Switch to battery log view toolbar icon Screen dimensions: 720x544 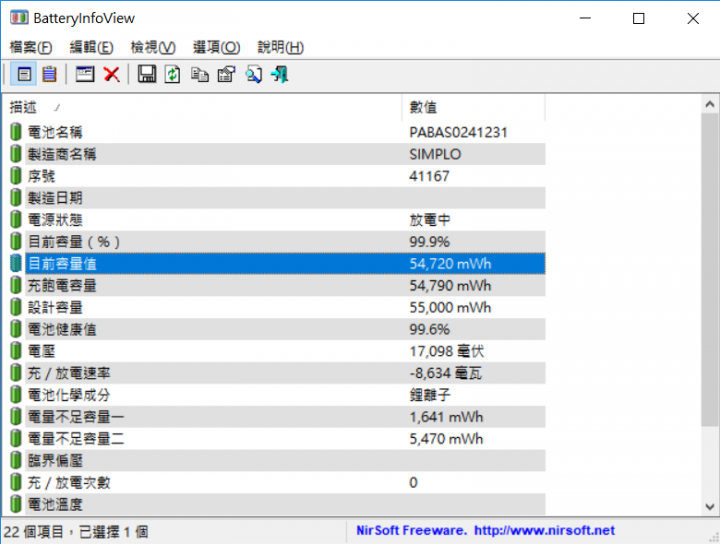click(x=49, y=74)
